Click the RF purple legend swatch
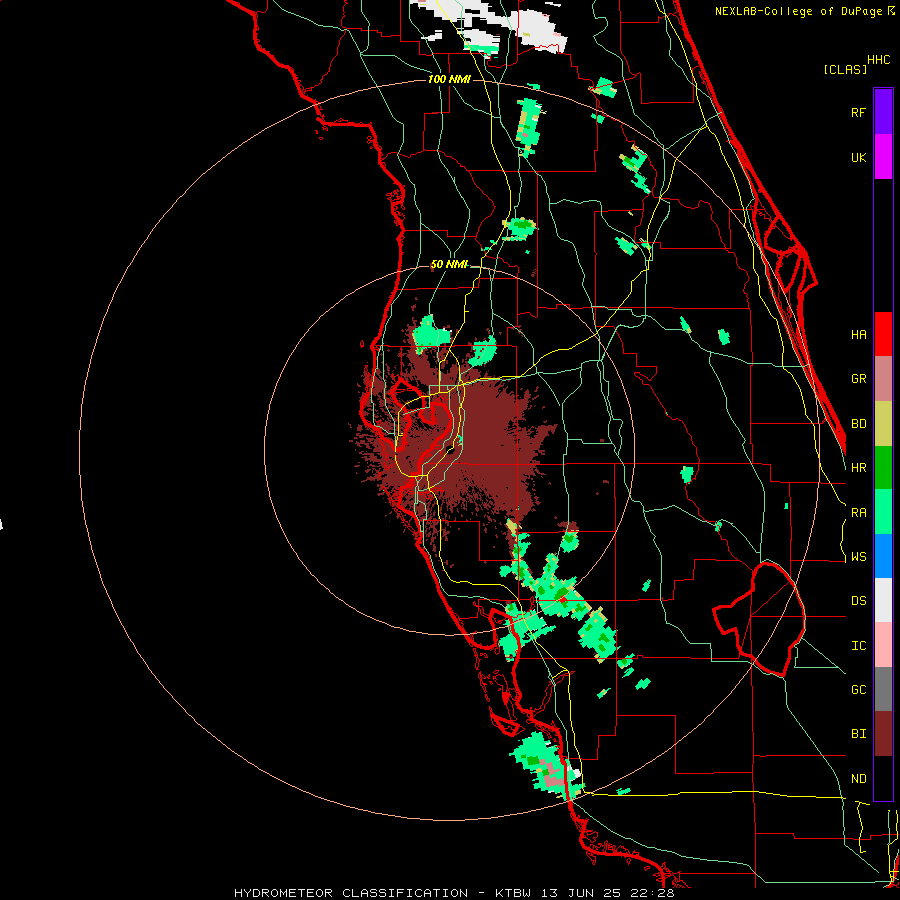 tap(883, 112)
